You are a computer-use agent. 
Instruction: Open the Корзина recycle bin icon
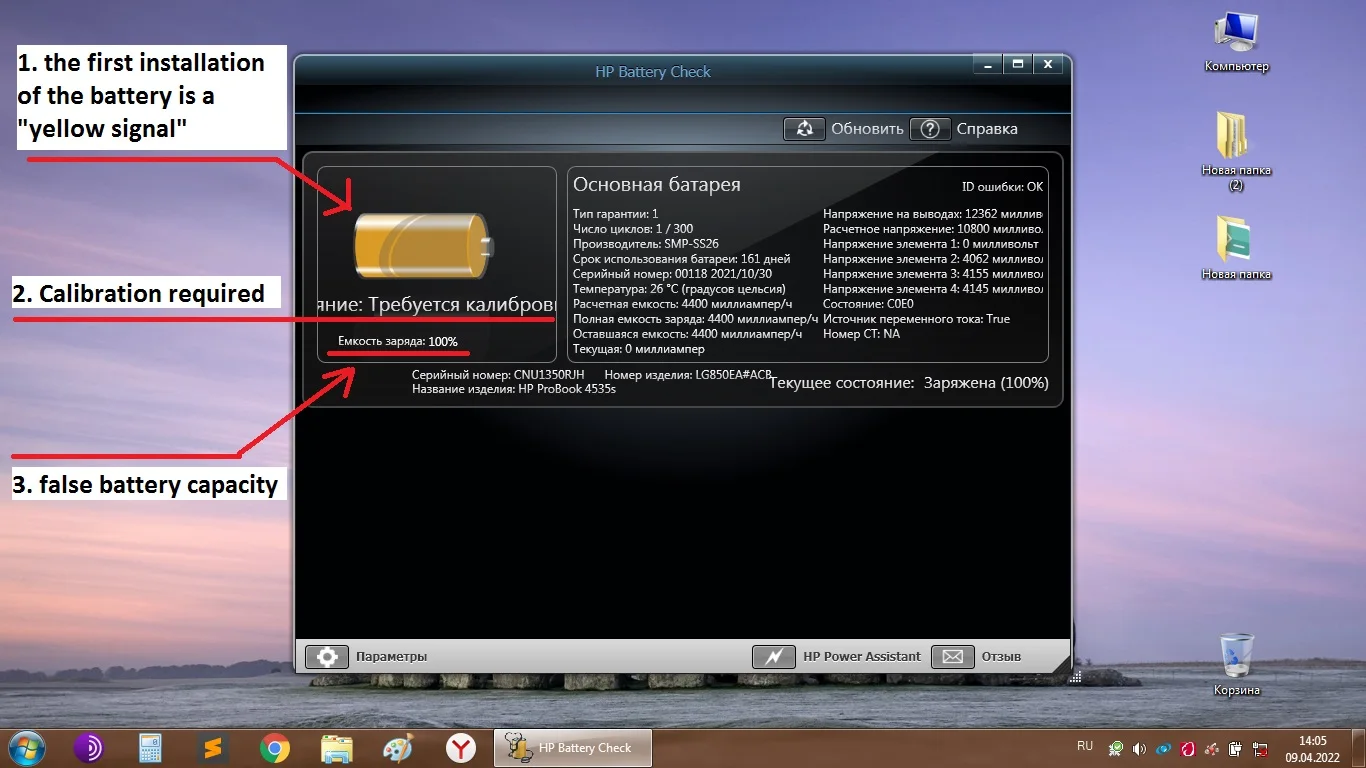tap(1236, 664)
